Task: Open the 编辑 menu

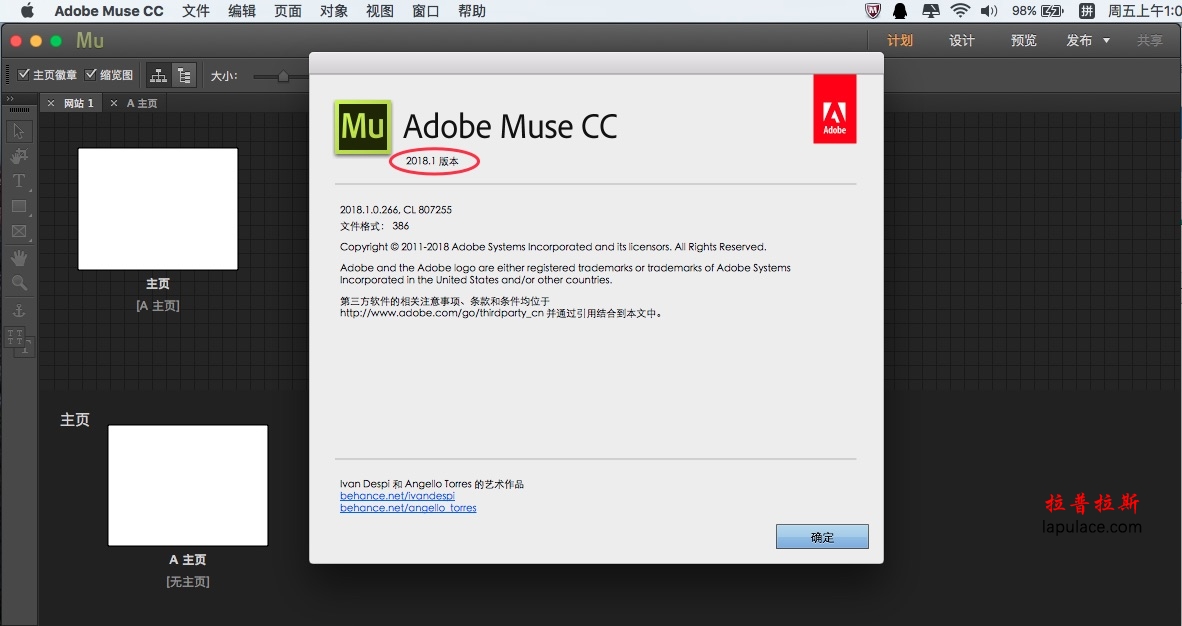Action: click(242, 11)
